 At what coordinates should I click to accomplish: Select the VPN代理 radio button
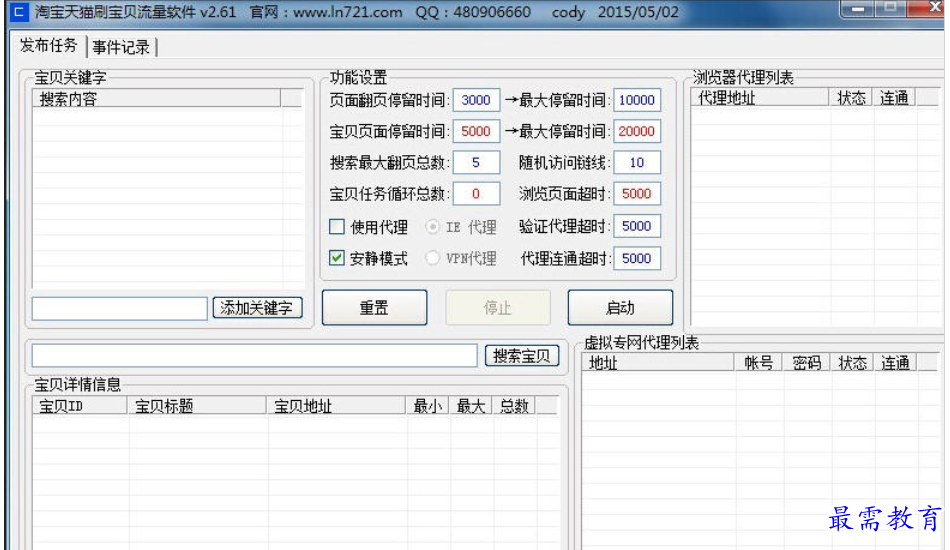click(433, 258)
